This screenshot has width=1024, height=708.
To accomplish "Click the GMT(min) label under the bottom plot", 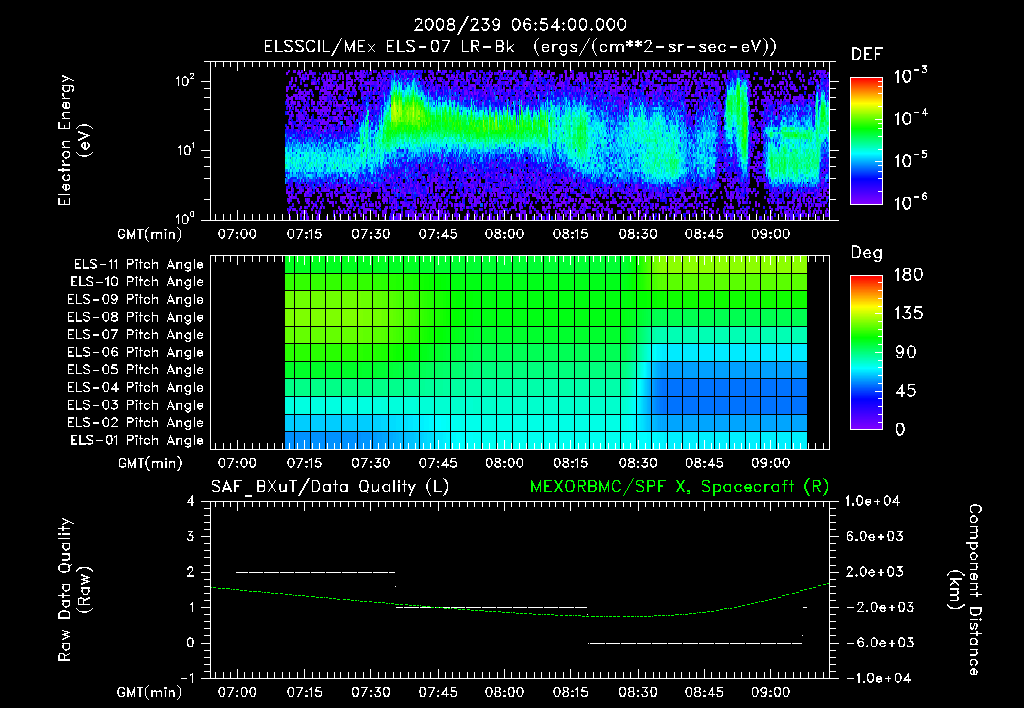I will tap(149, 692).
